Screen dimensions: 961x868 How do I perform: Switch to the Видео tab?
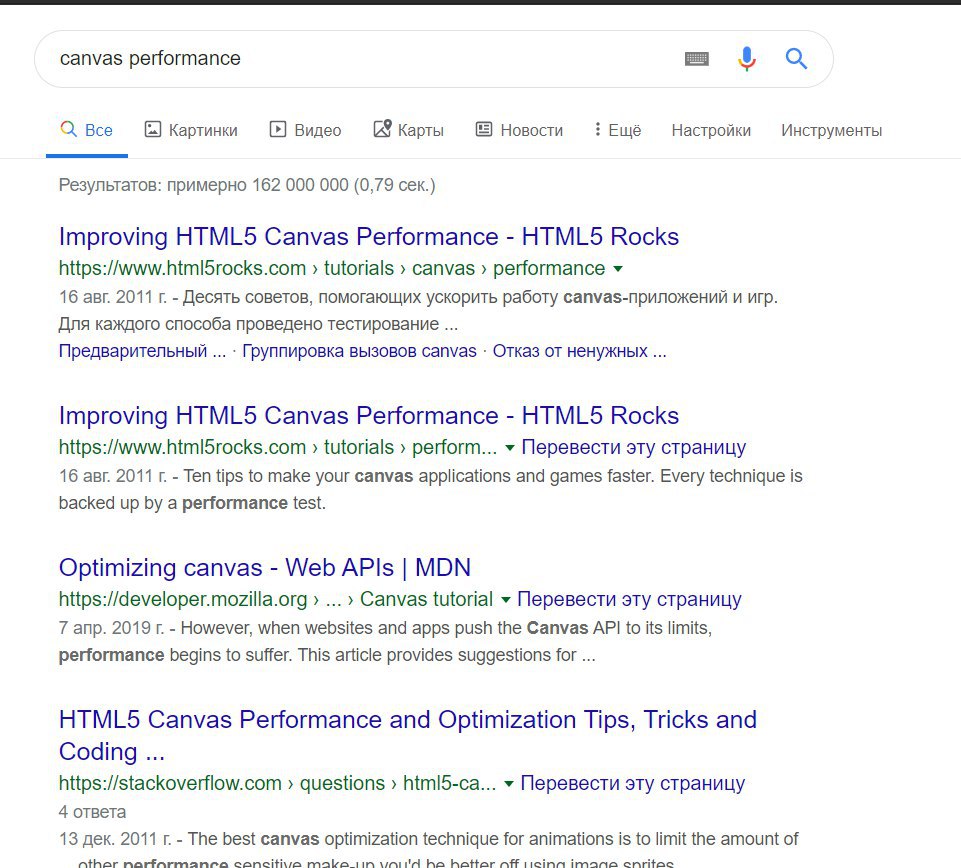pyautogui.click(x=306, y=130)
